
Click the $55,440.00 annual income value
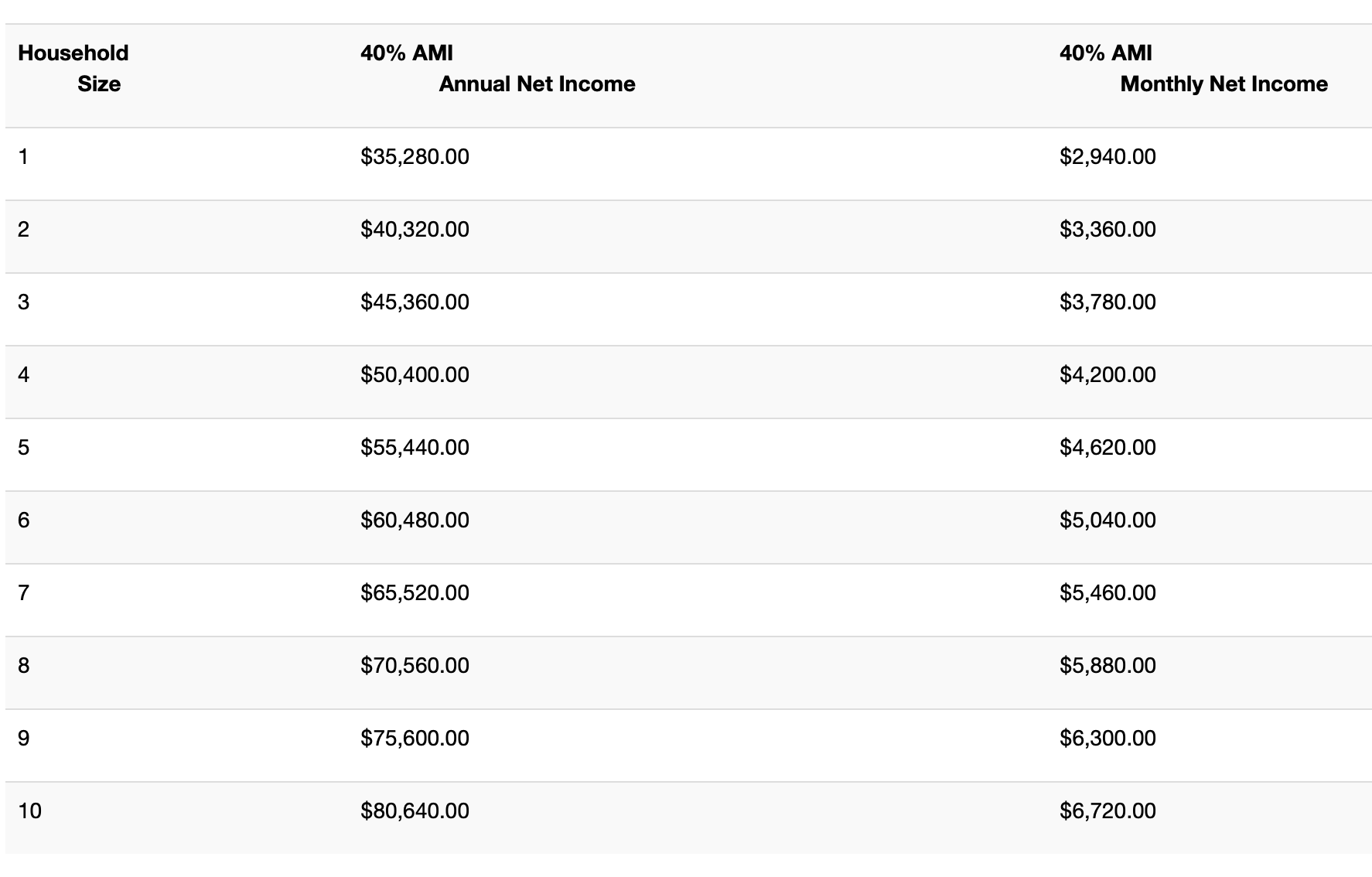[x=415, y=448]
